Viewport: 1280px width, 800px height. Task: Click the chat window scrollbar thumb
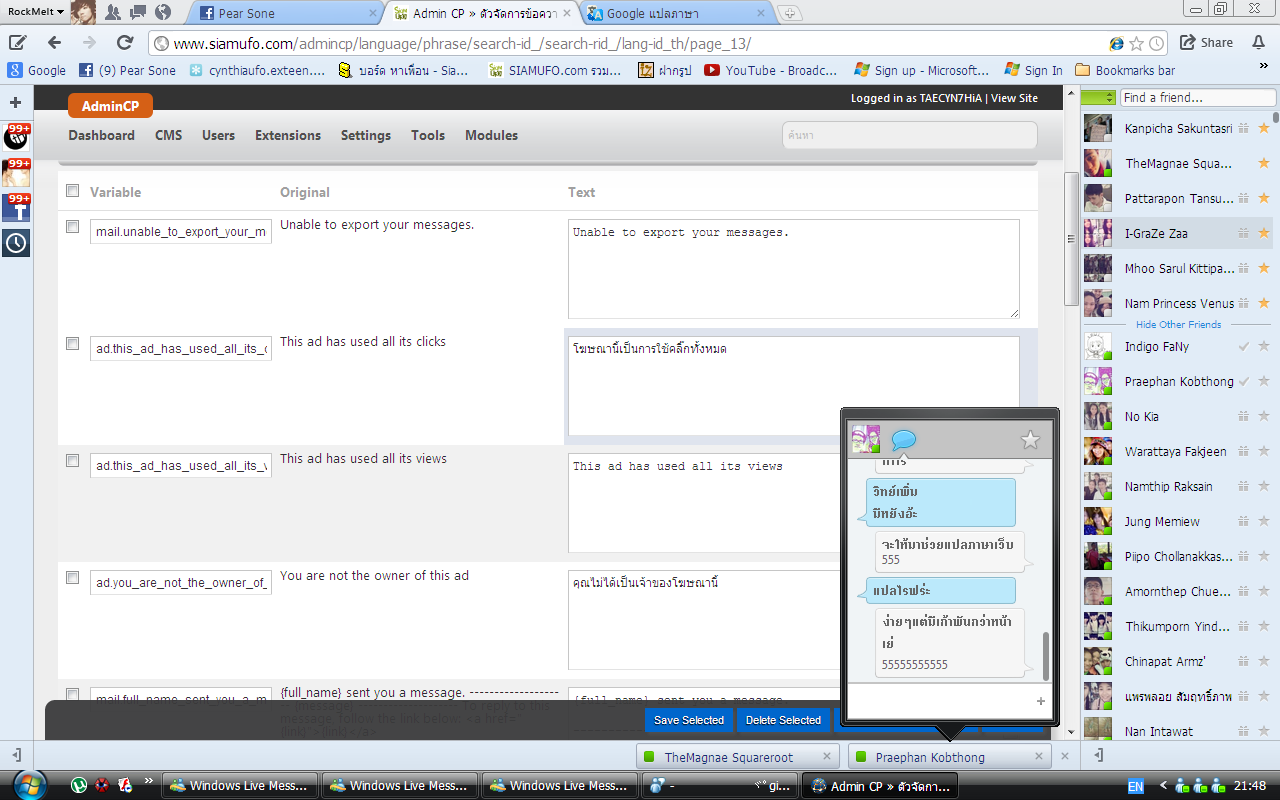[1046, 655]
